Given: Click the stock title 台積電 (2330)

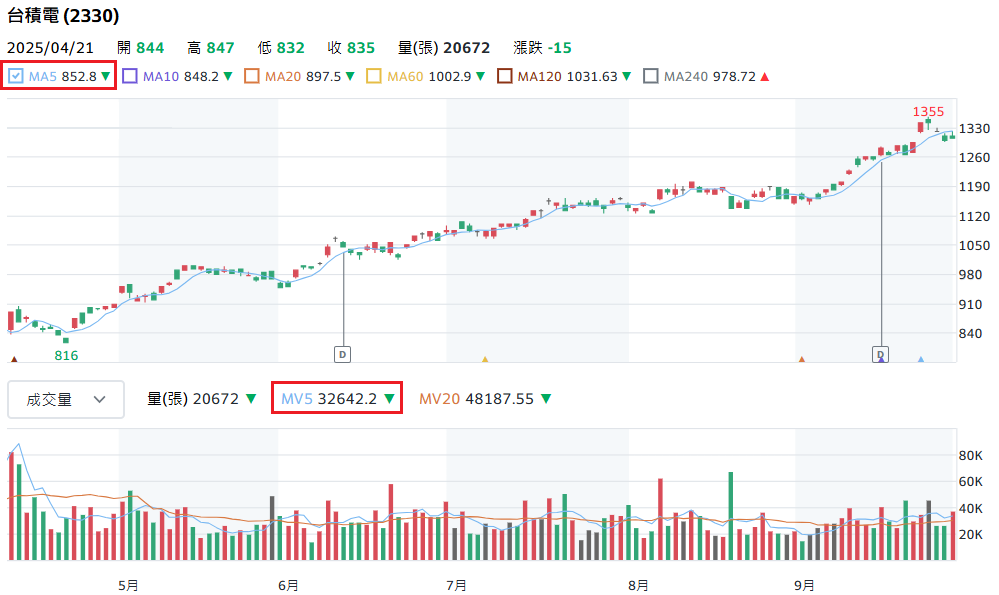Looking at the screenshot, I should pos(63,15).
